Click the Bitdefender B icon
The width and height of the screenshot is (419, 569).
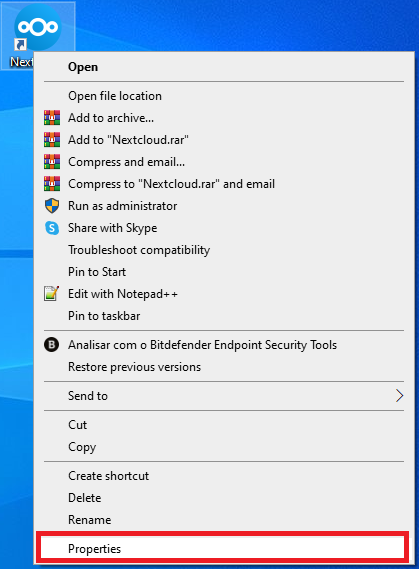(52, 345)
